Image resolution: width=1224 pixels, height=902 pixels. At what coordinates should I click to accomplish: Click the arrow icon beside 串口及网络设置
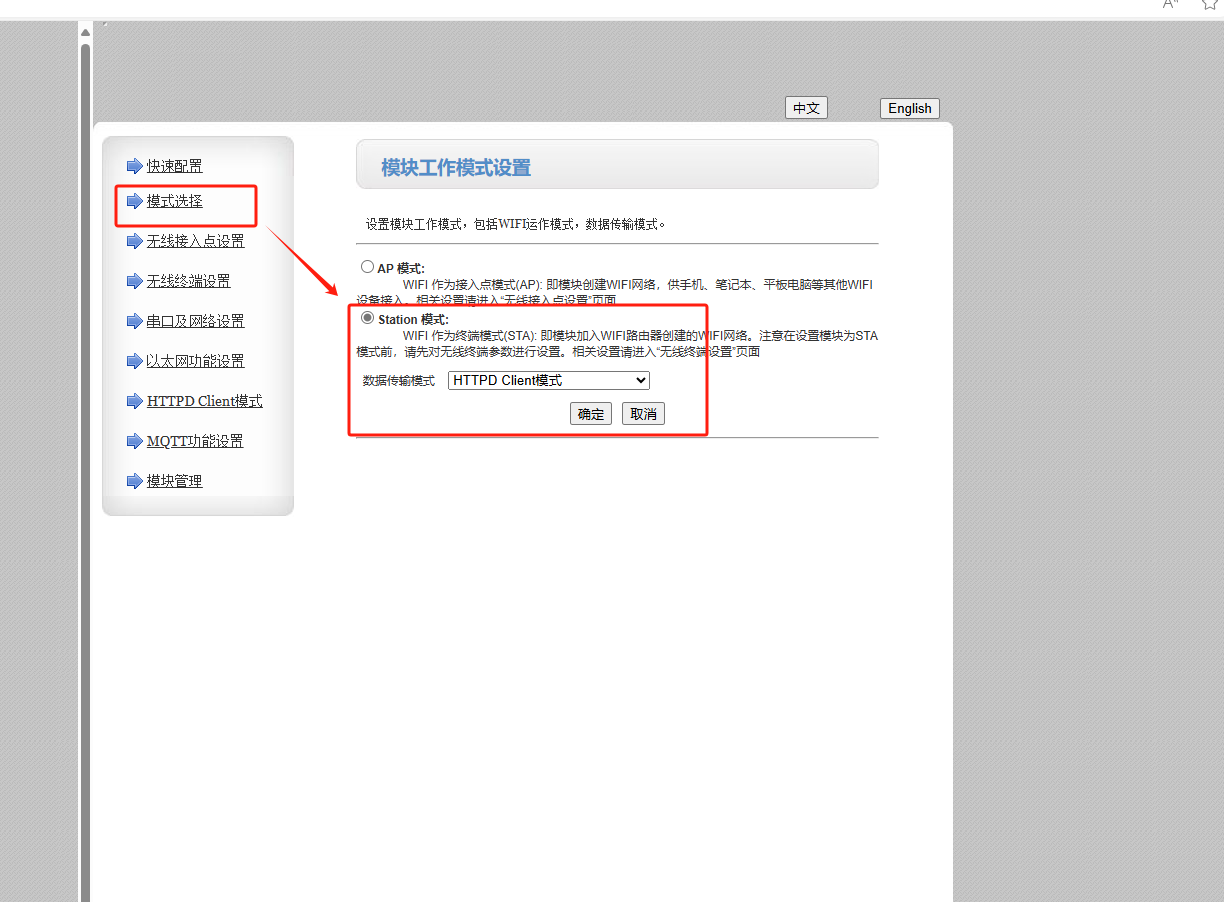pyautogui.click(x=134, y=321)
